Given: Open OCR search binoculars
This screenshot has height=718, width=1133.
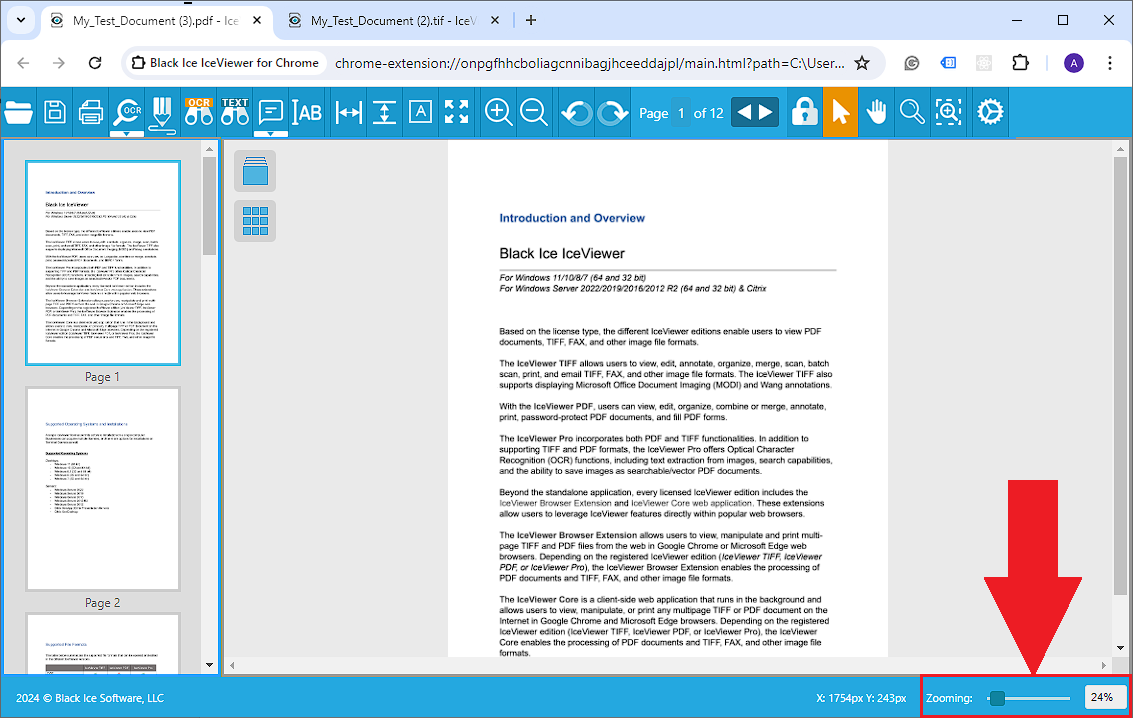Looking at the screenshot, I should [199, 112].
